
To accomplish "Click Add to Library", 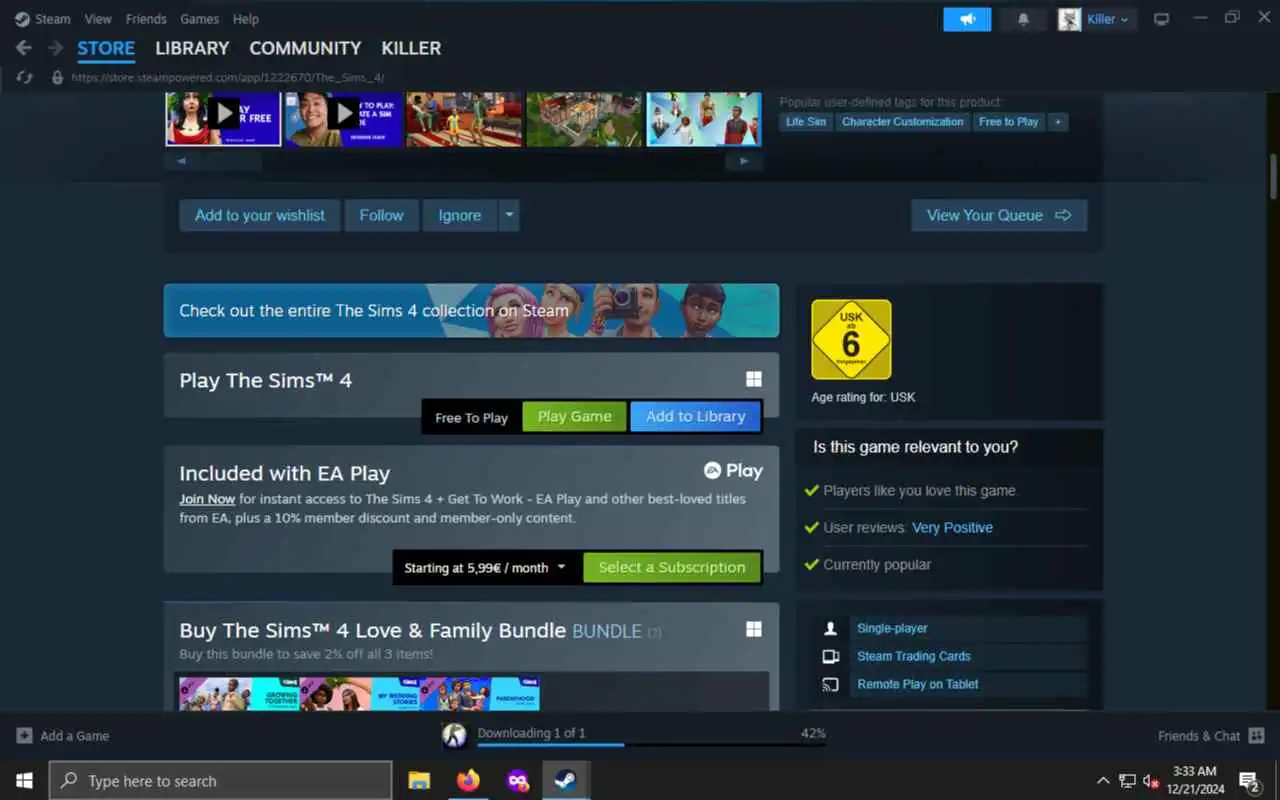I will pyautogui.click(x=695, y=417).
